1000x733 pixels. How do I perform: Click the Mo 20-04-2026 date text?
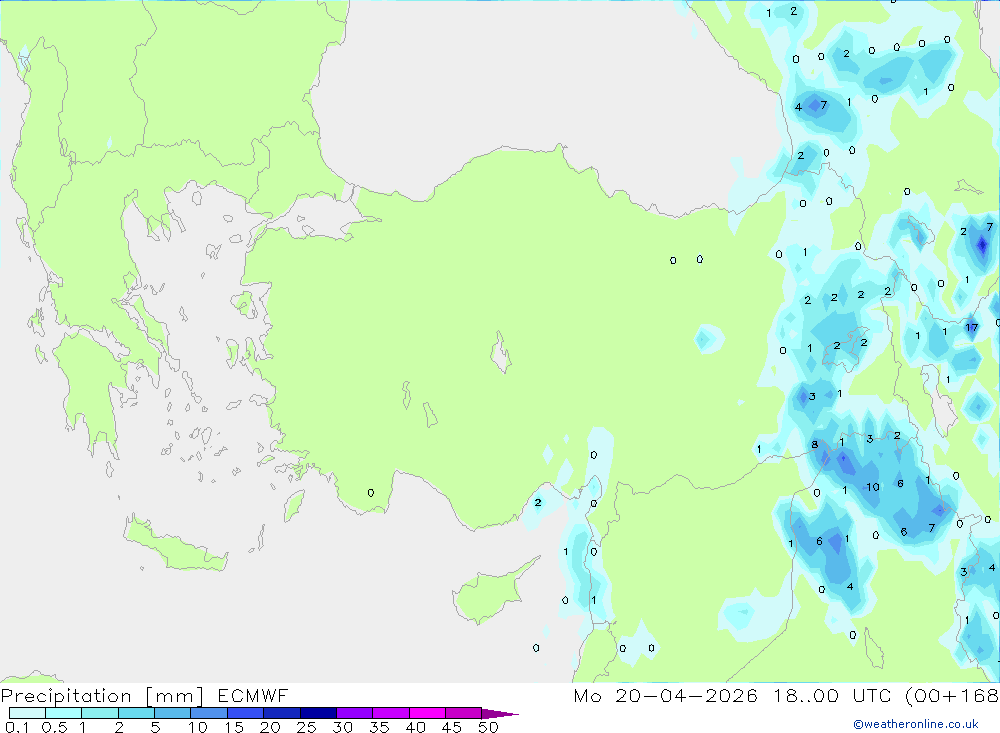(666, 696)
